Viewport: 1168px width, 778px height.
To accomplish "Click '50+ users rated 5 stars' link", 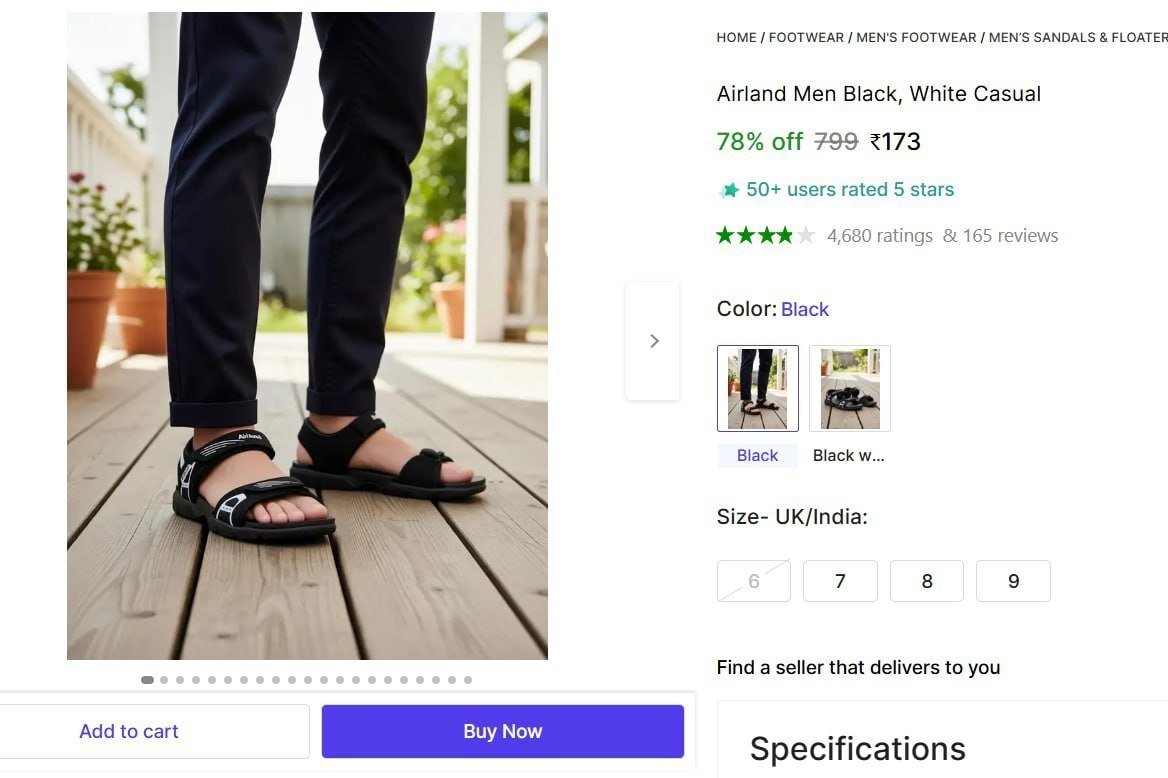I will [x=850, y=189].
